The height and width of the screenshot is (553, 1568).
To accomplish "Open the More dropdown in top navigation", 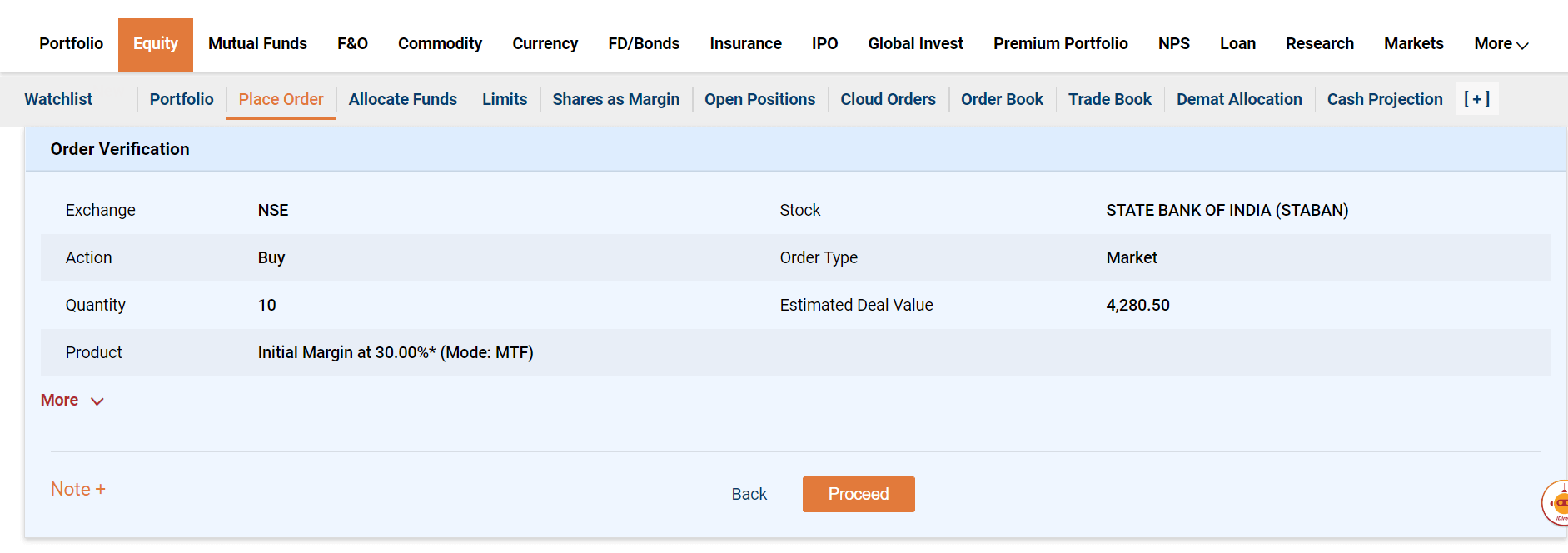I will [1501, 44].
